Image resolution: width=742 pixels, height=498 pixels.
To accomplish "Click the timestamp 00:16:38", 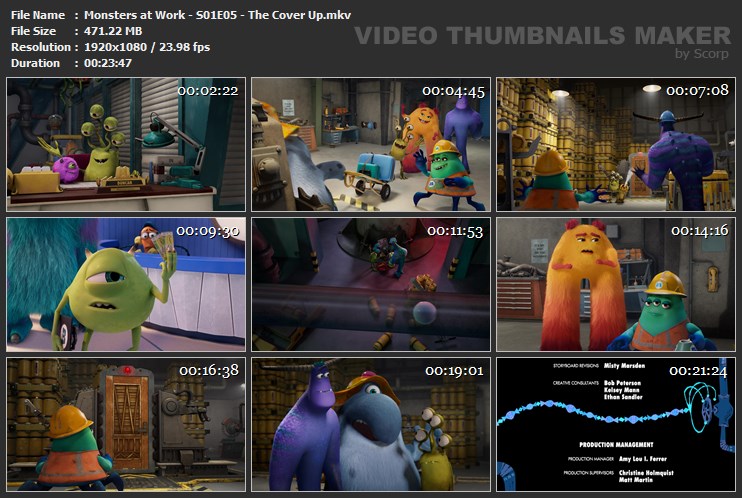I will click(209, 371).
